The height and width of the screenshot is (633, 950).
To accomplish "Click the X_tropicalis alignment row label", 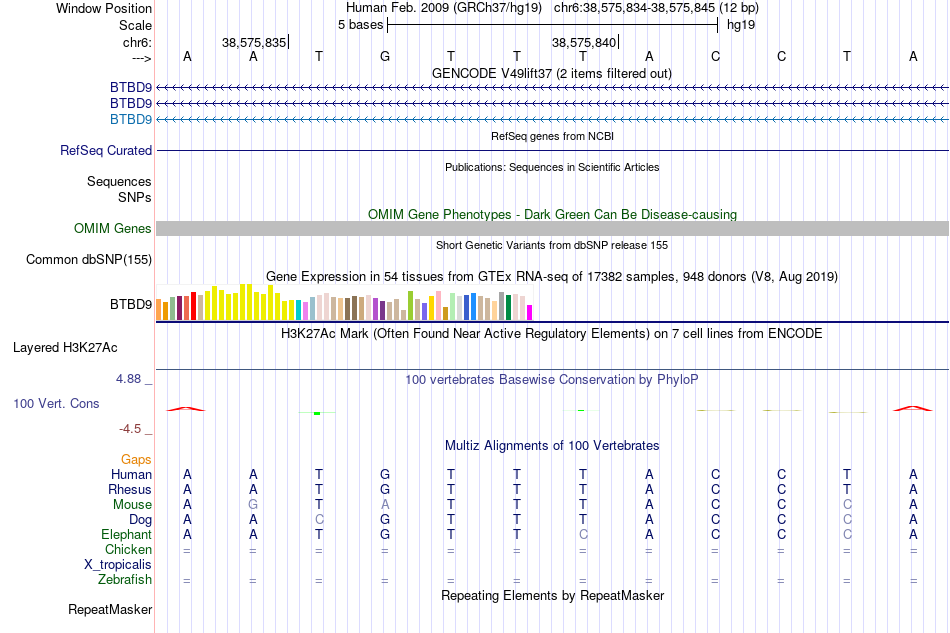I will [x=118, y=565].
